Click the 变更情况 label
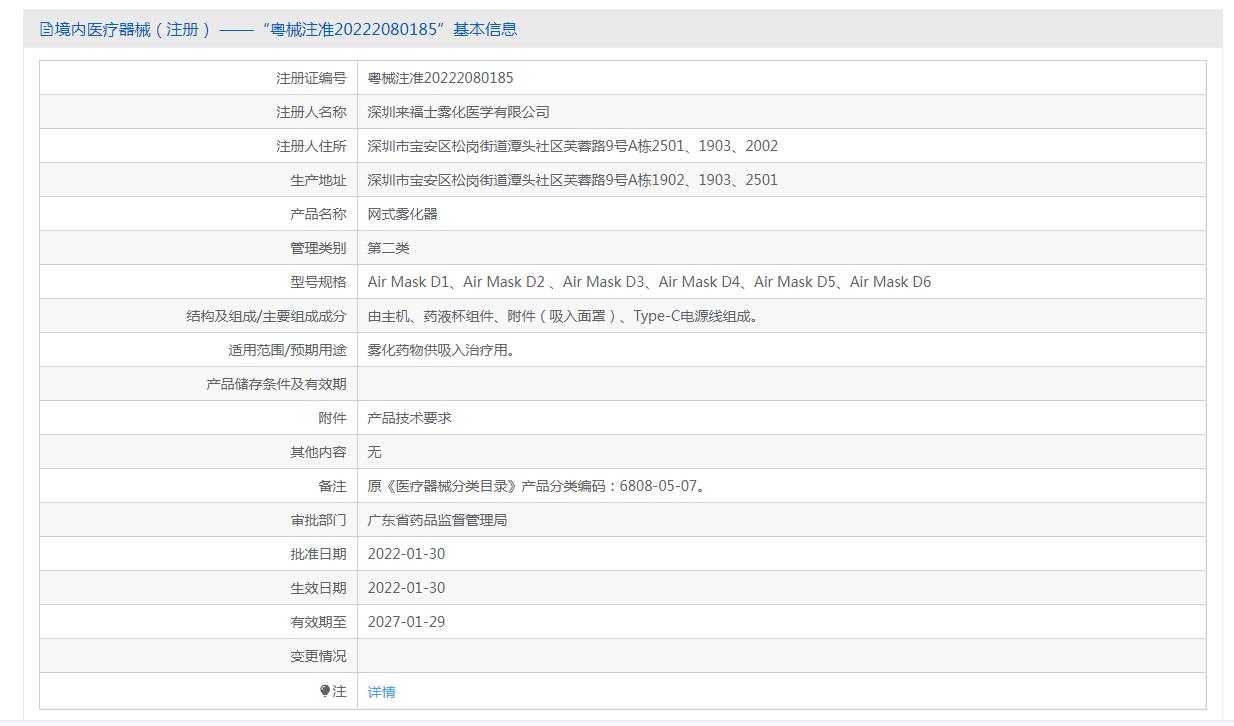 click(x=318, y=656)
